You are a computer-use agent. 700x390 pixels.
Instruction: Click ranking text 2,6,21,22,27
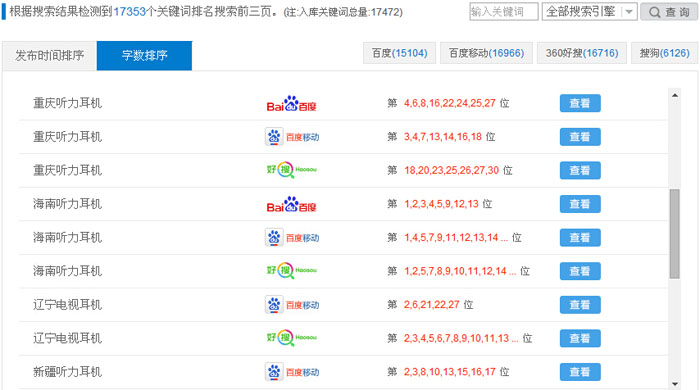[432, 305]
